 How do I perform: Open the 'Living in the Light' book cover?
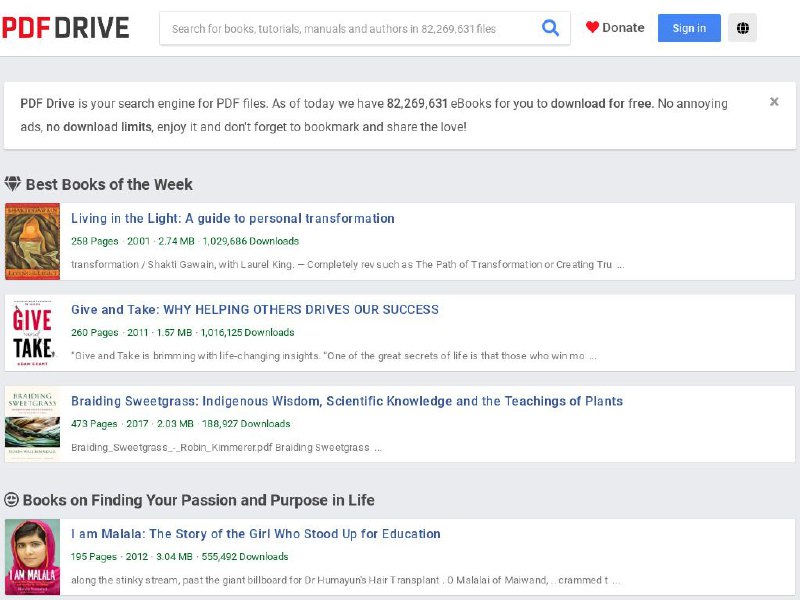point(32,241)
